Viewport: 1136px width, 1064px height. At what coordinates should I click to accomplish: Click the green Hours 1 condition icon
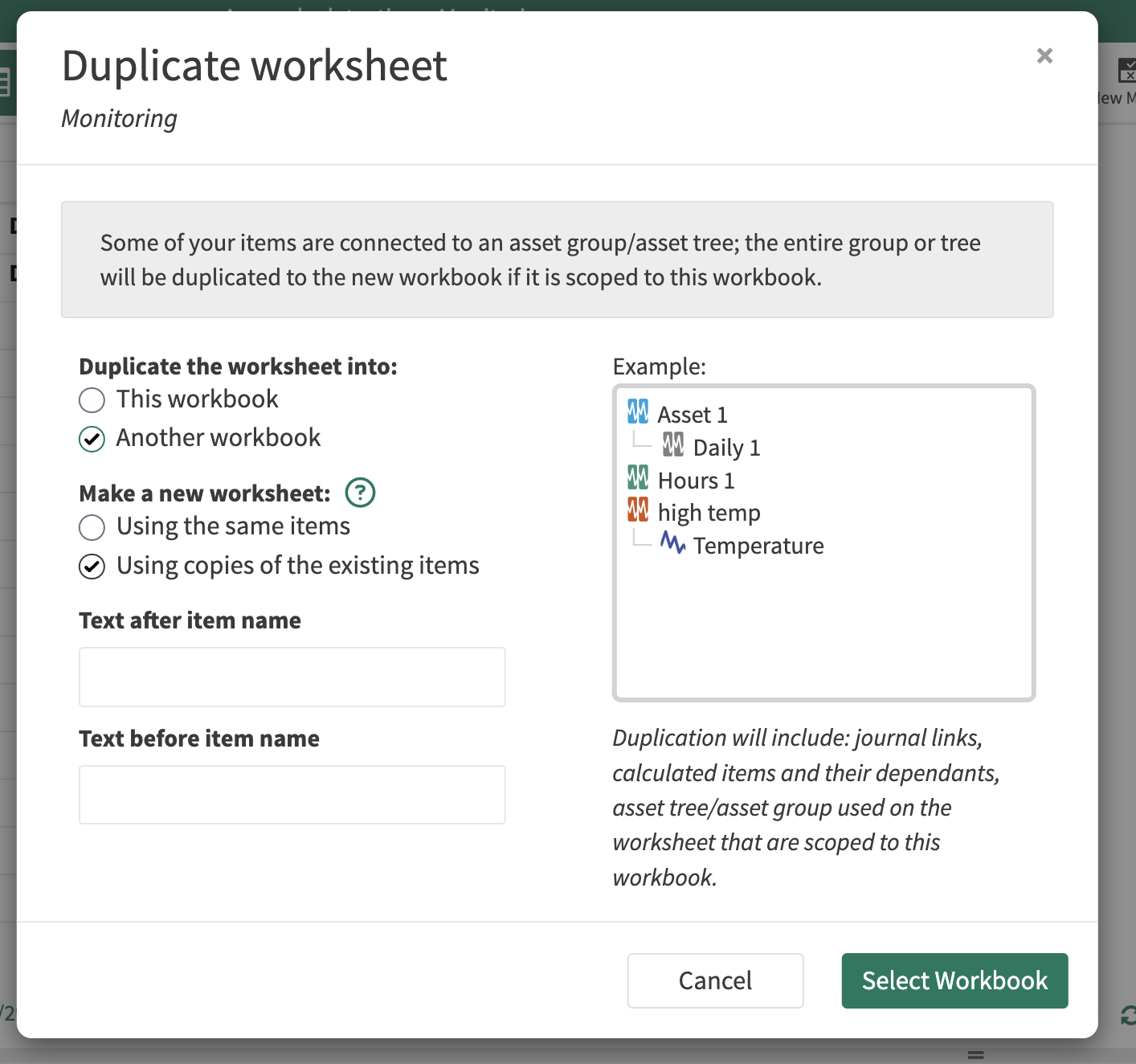[638, 478]
